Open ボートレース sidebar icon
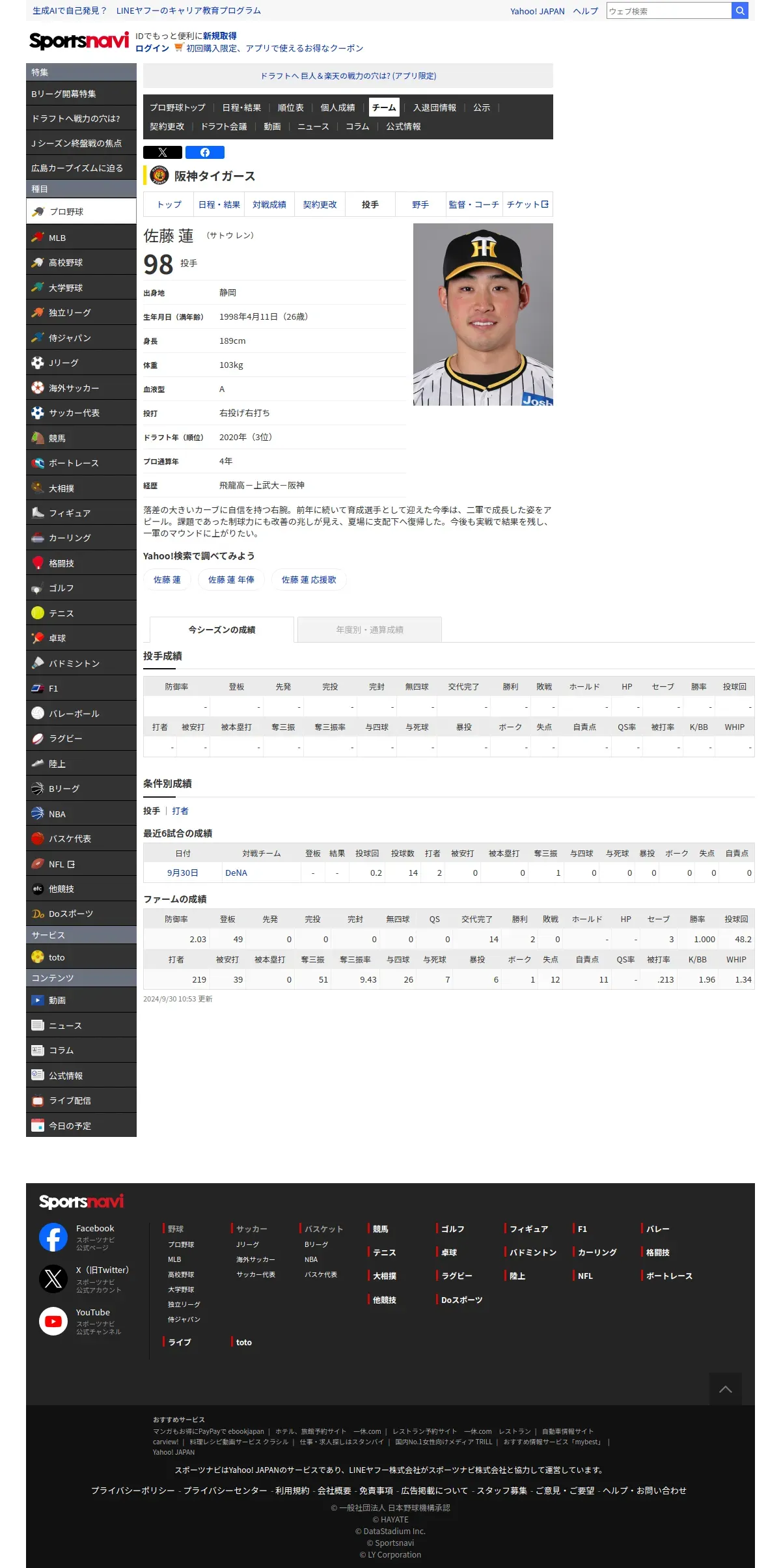This screenshot has height=1568, width=781. coord(38,463)
